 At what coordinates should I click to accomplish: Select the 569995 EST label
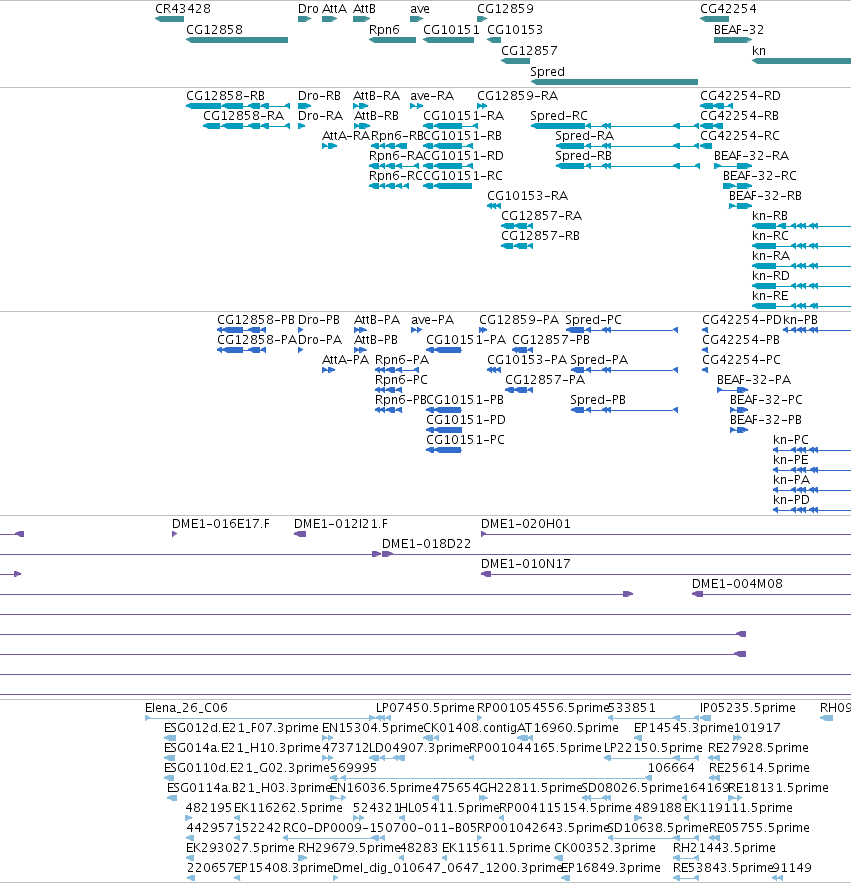point(353,768)
